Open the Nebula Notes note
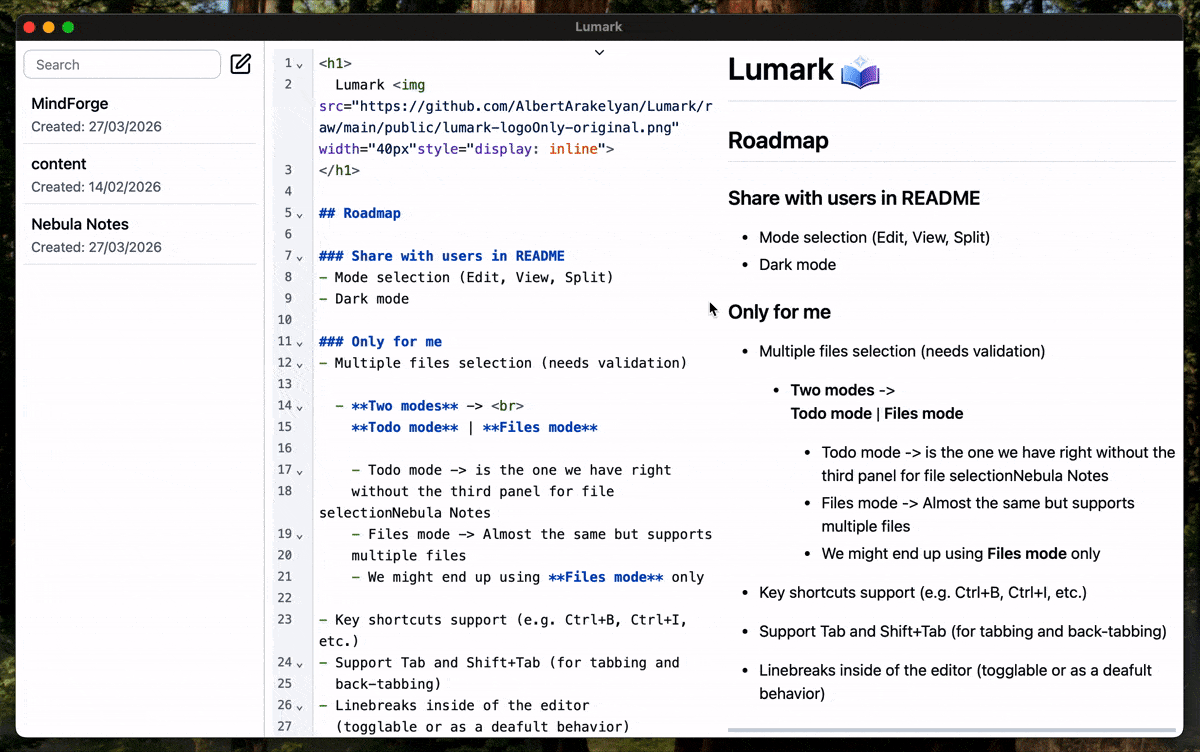Viewport: 1200px width, 752px height. 140,234
